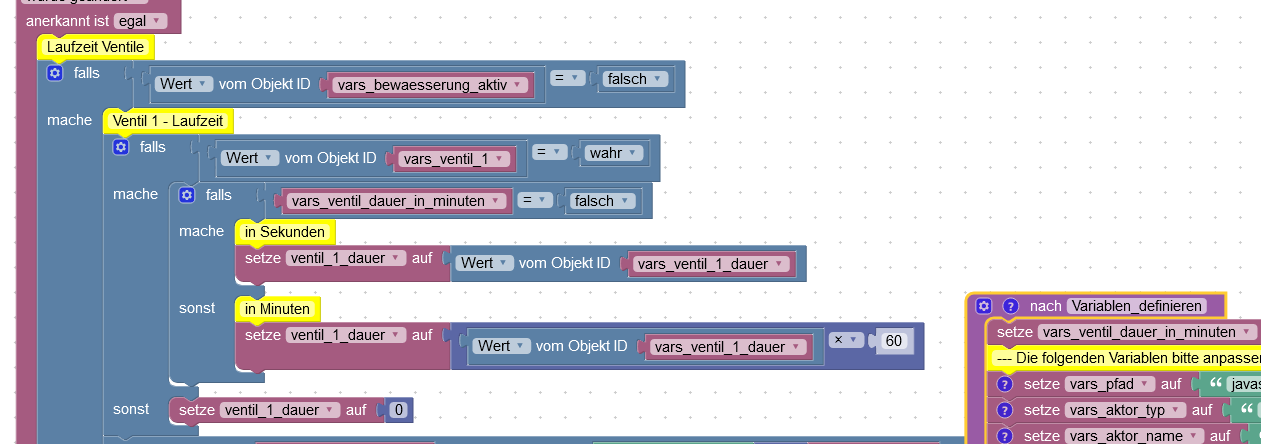Click help icon beside vars_pfad setter

[1005, 384]
